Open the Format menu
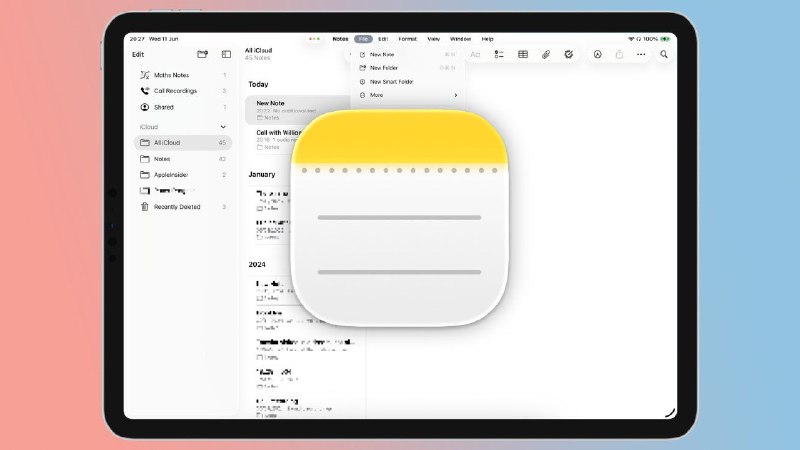The image size is (800, 450). click(x=408, y=39)
